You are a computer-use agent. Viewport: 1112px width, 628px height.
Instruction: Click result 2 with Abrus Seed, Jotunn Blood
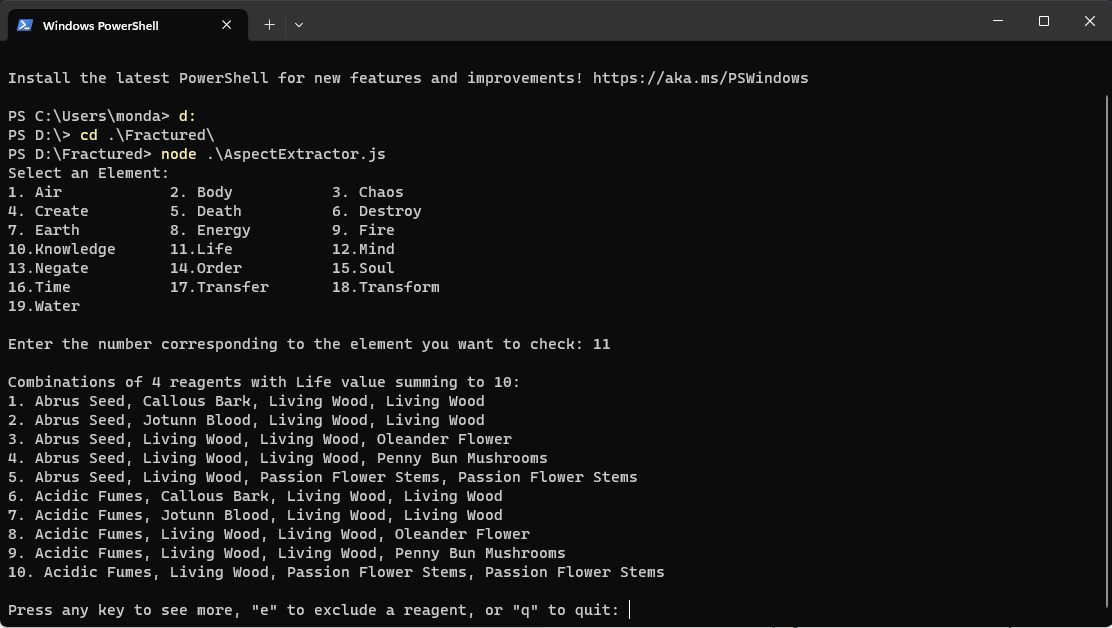[x=246, y=420]
